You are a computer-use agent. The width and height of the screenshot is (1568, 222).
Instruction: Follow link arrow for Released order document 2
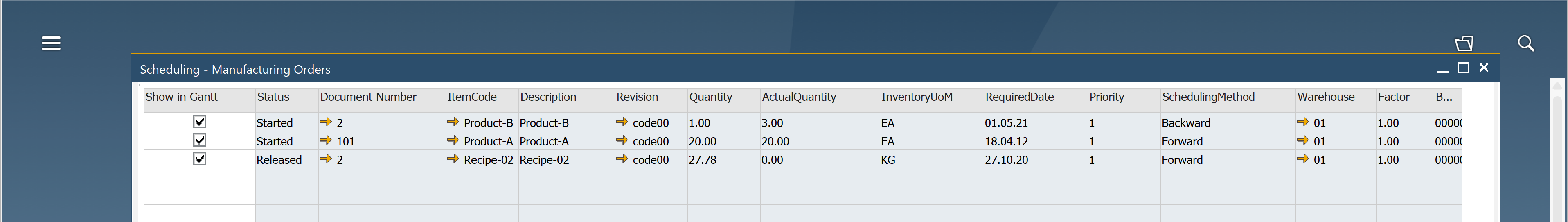(x=326, y=159)
